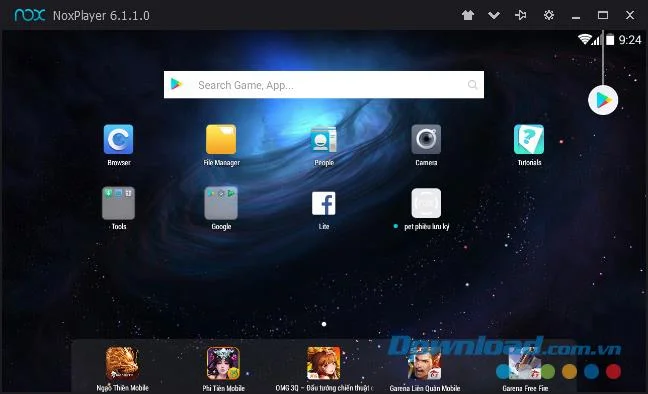The image size is (648, 394).
Task: Click the battery indicator in status bar
Action: [x=610, y=40]
